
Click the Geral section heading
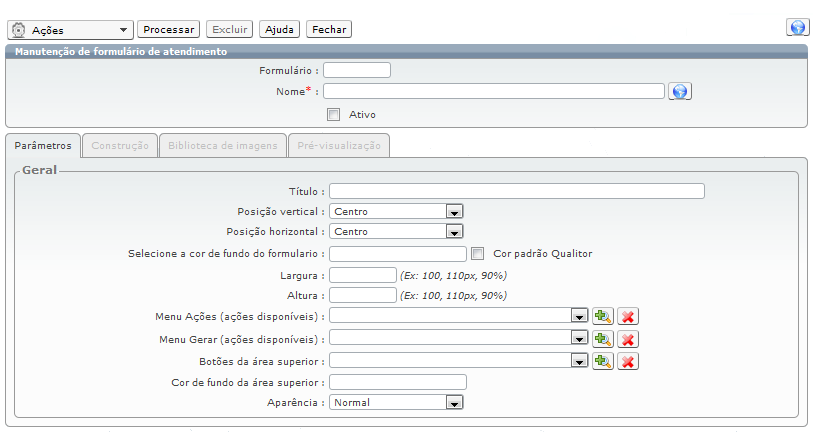tap(39, 170)
